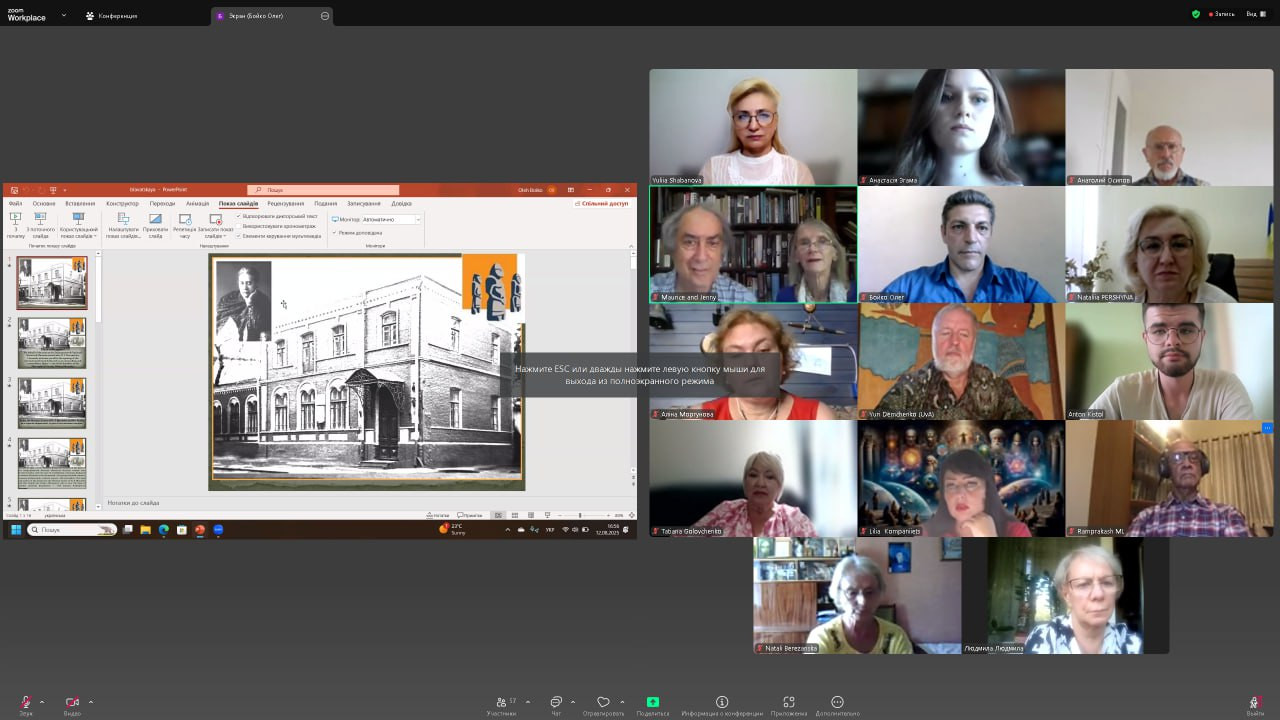Open the Zoom Workplace dropdown chevron
This screenshot has height=720, width=1280.
click(x=64, y=15)
